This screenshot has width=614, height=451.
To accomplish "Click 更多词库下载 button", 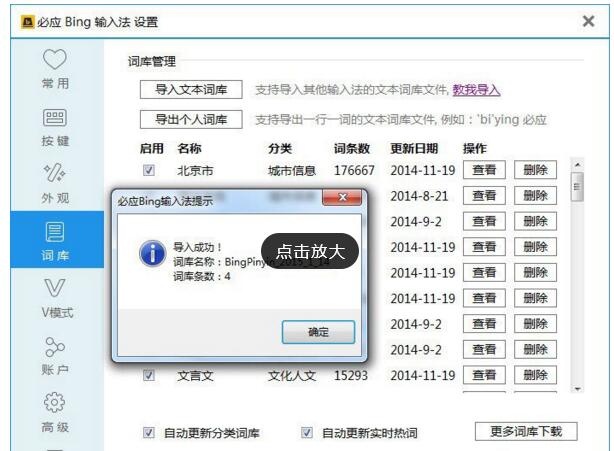I will click(x=526, y=431).
